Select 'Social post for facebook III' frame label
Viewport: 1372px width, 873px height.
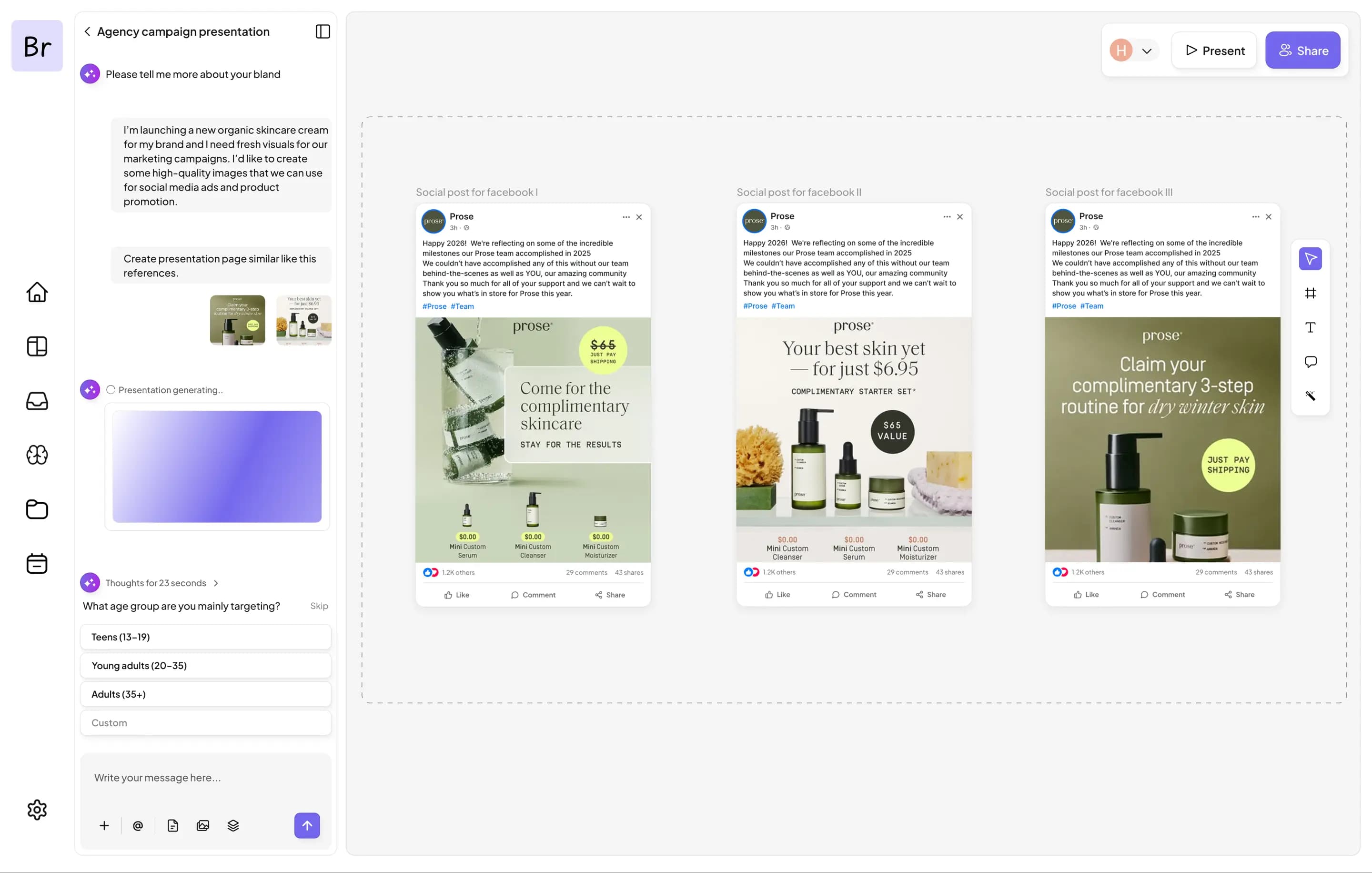click(1109, 192)
